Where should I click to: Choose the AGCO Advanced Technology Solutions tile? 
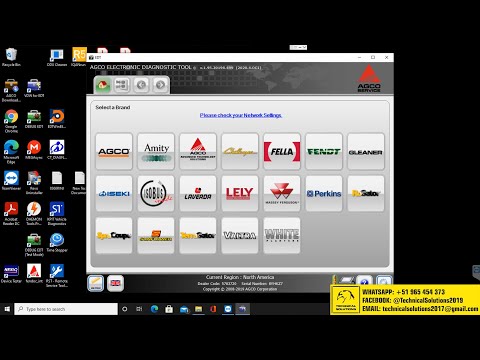point(198,152)
